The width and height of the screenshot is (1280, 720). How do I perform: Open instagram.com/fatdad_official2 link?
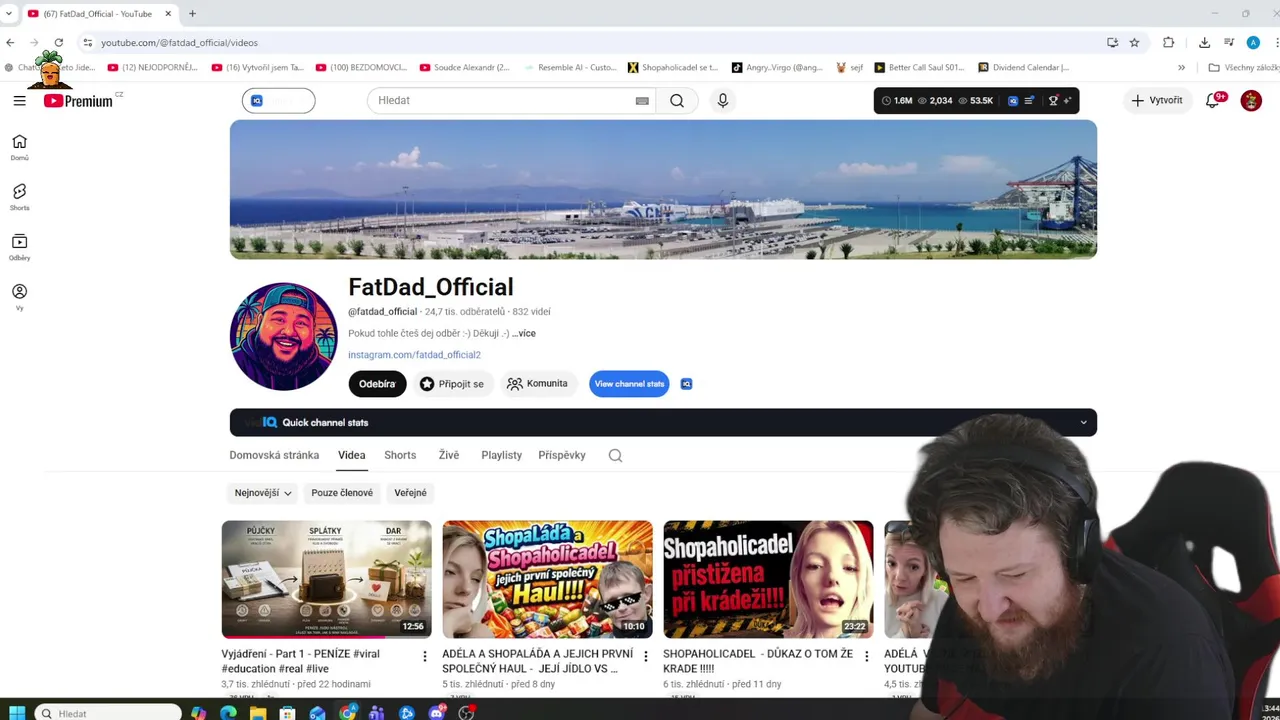pyautogui.click(x=414, y=355)
